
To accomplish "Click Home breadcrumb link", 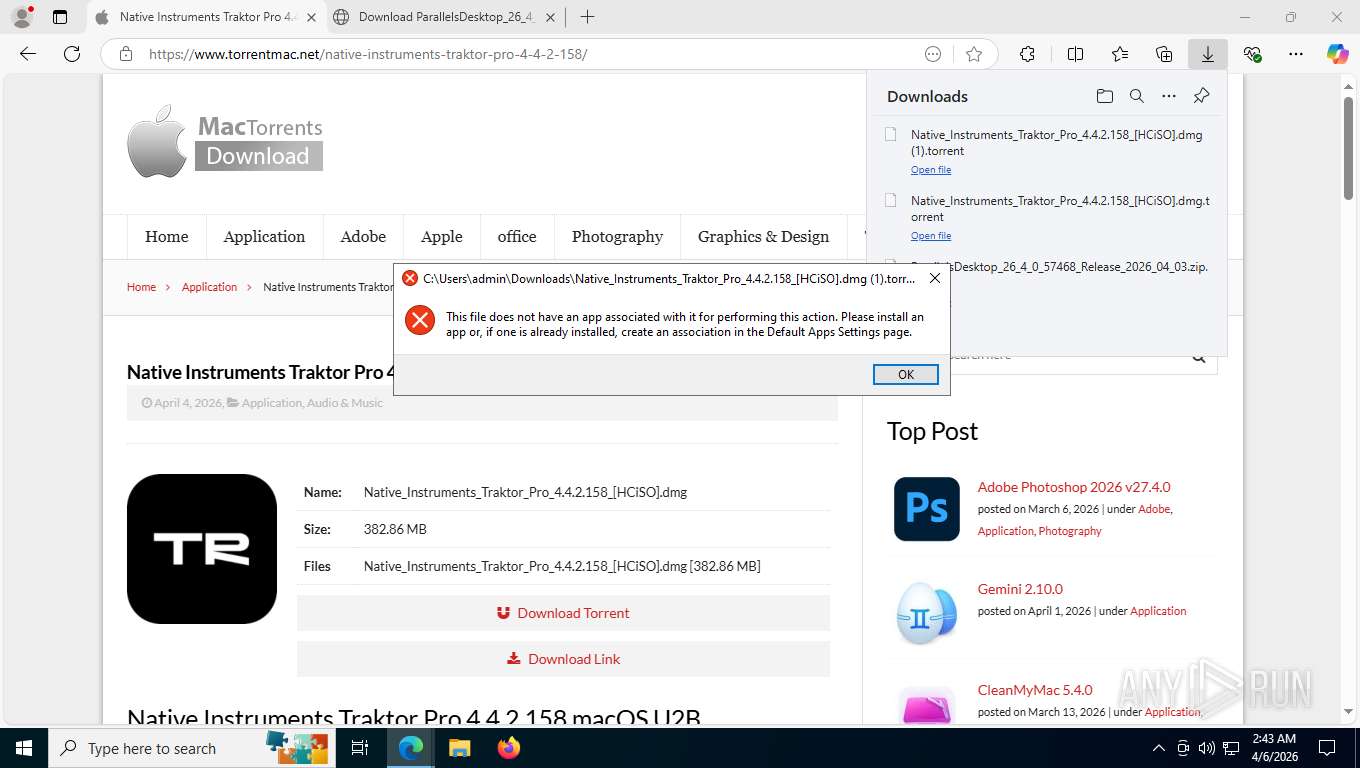I will click(x=141, y=287).
